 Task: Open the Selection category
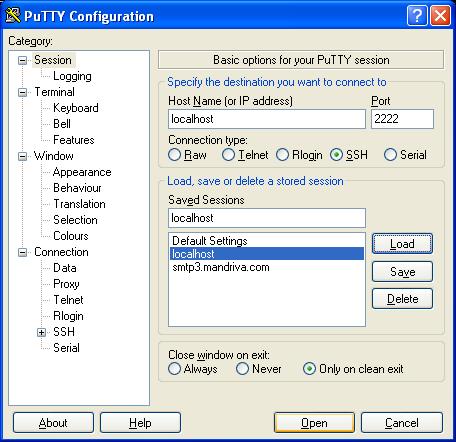(x=75, y=220)
